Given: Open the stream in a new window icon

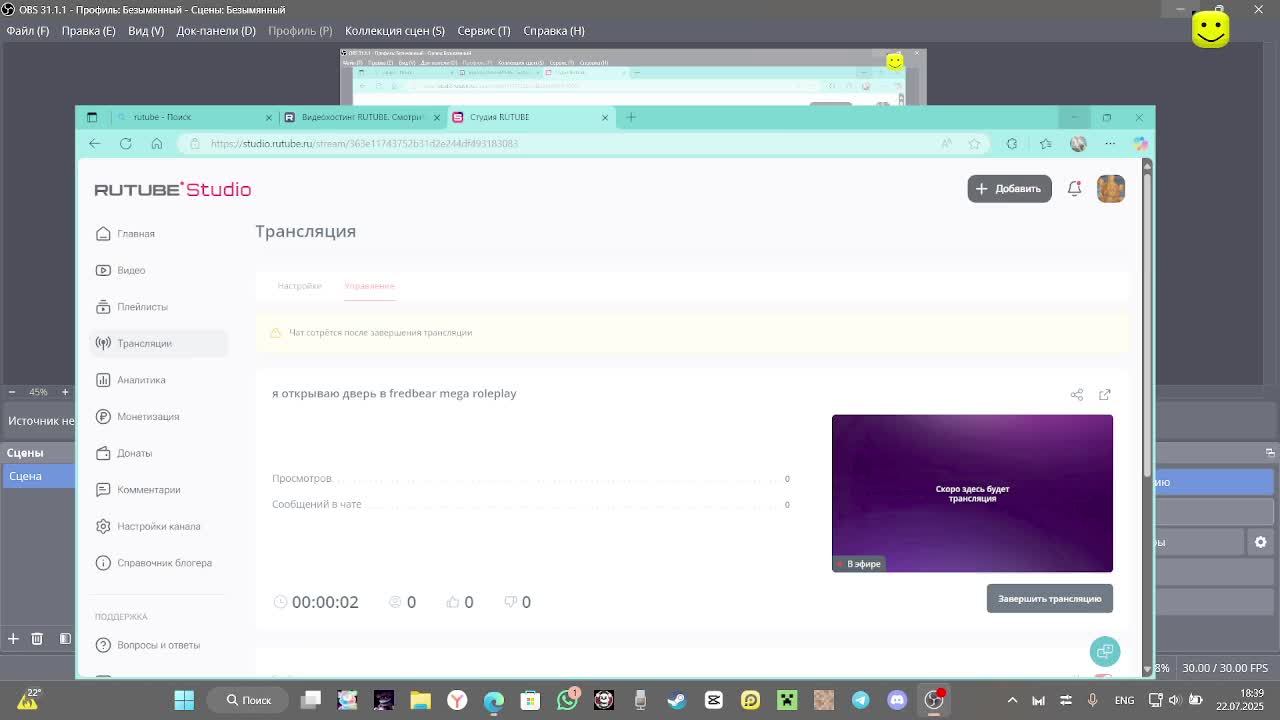Looking at the screenshot, I should [1105, 394].
